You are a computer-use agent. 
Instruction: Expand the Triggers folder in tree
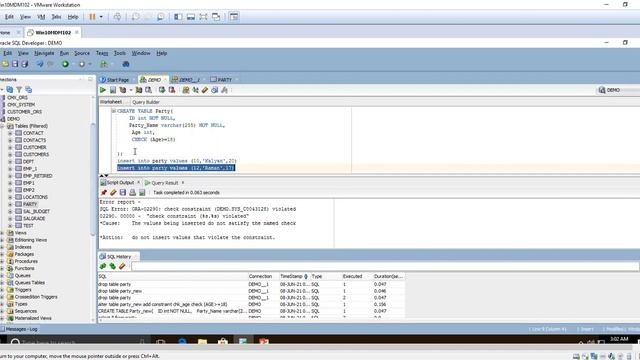[2, 290]
